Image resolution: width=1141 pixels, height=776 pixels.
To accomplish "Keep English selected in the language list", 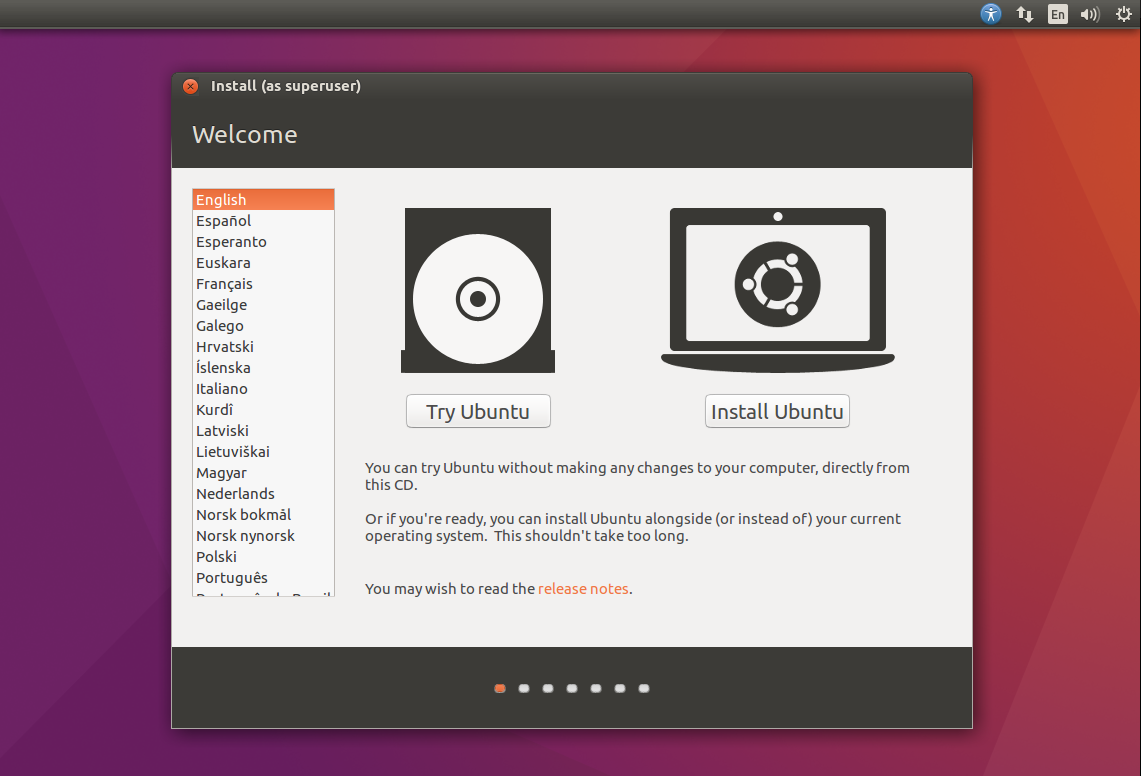I will (x=263, y=199).
